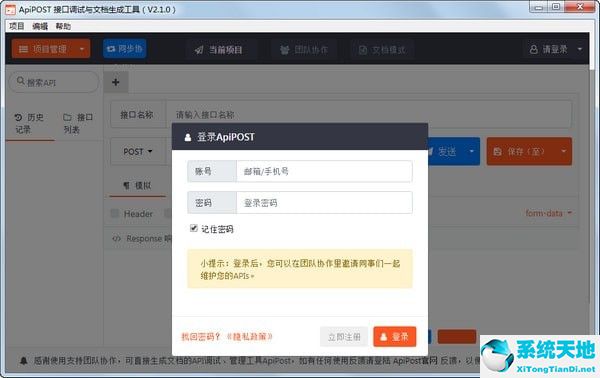Screen dimensions: 600x378
Task: Click the ApiPOST title bar app icon
Action: tap(10, 10)
